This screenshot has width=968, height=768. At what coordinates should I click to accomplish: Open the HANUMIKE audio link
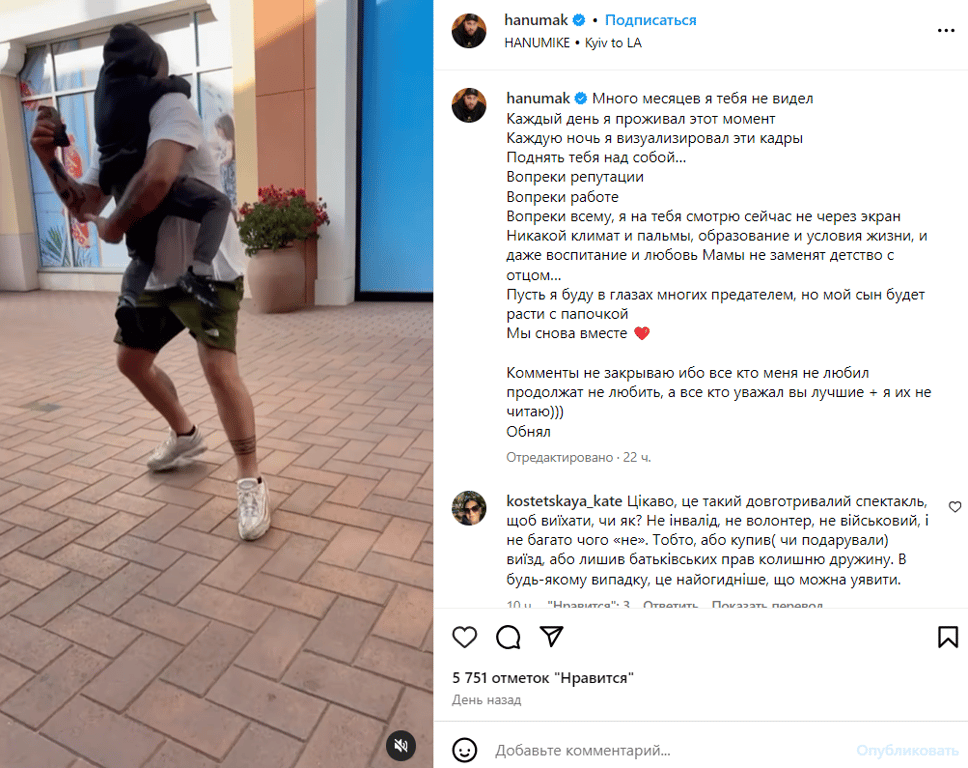tap(536, 43)
